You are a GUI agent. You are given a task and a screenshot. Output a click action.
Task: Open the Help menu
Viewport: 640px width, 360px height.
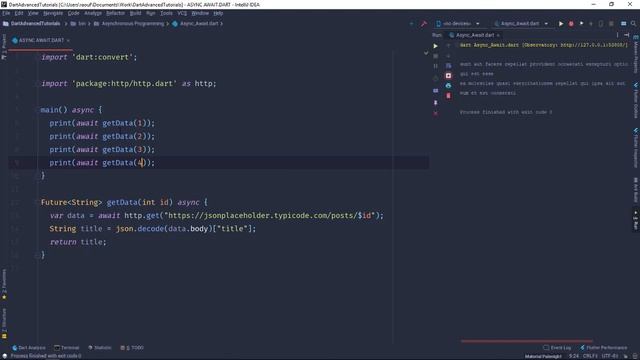click(x=218, y=13)
